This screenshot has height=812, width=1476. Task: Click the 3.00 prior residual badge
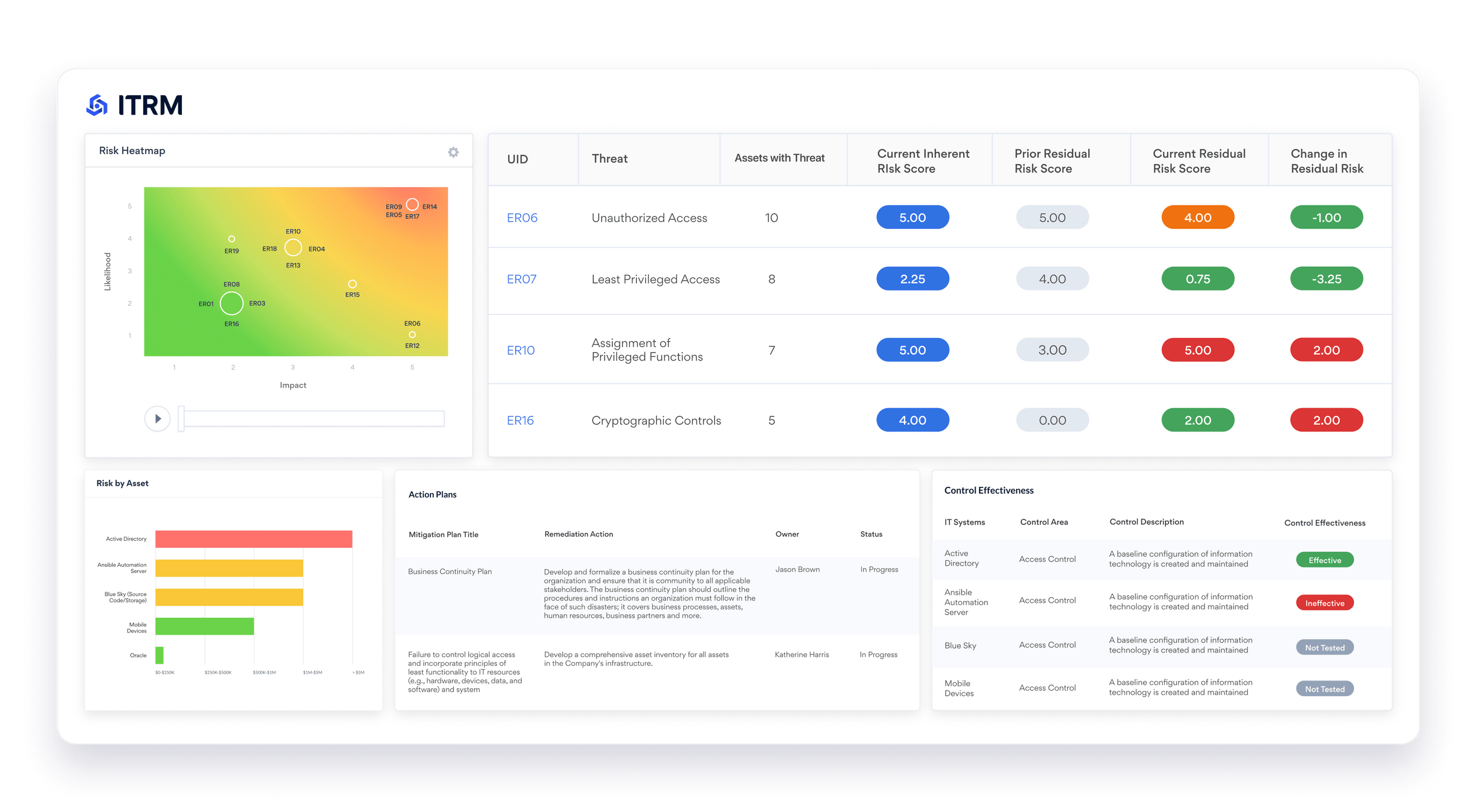tap(1052, 350)
